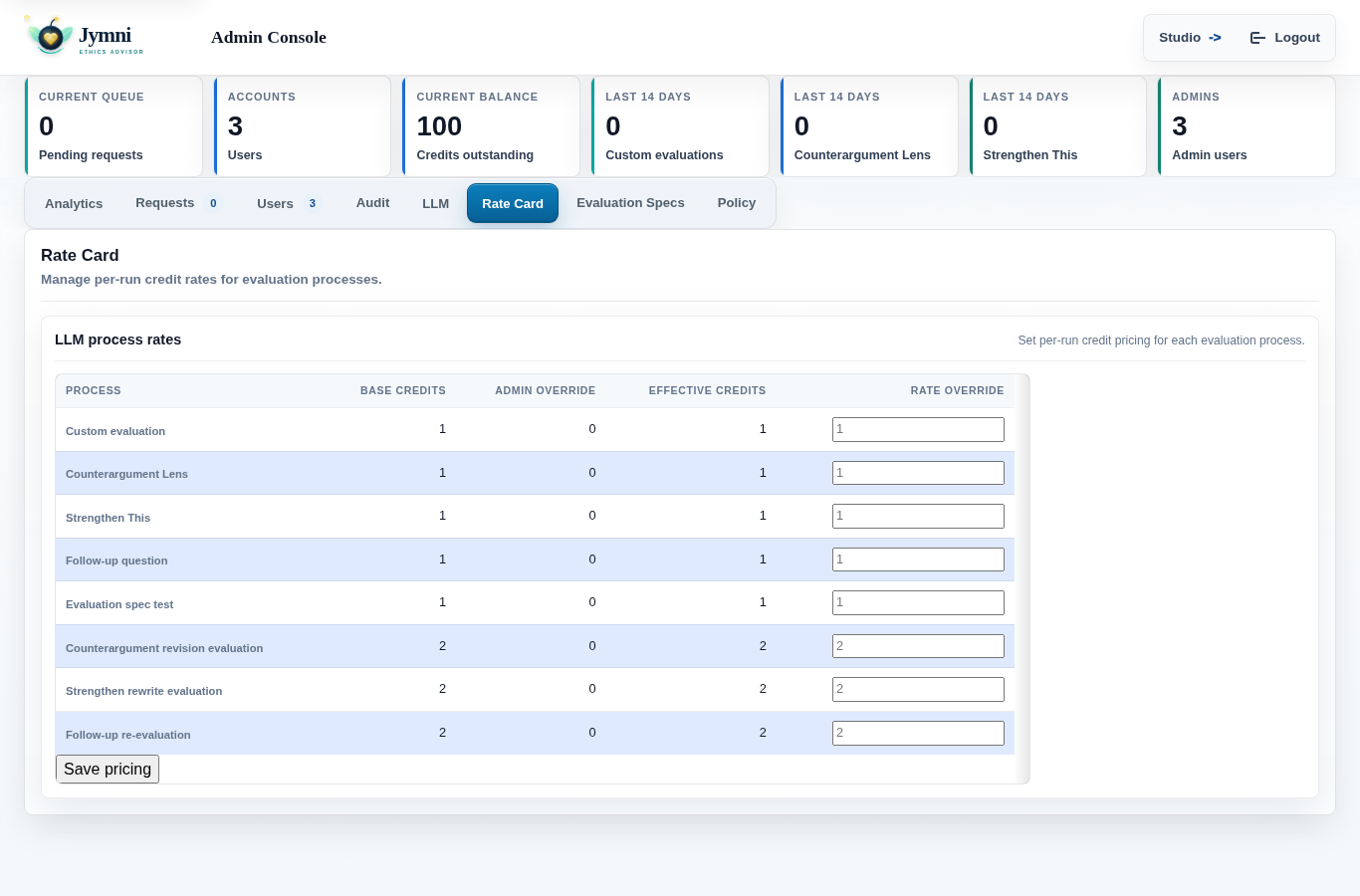Go to the Audit tab

coord(372,203)
